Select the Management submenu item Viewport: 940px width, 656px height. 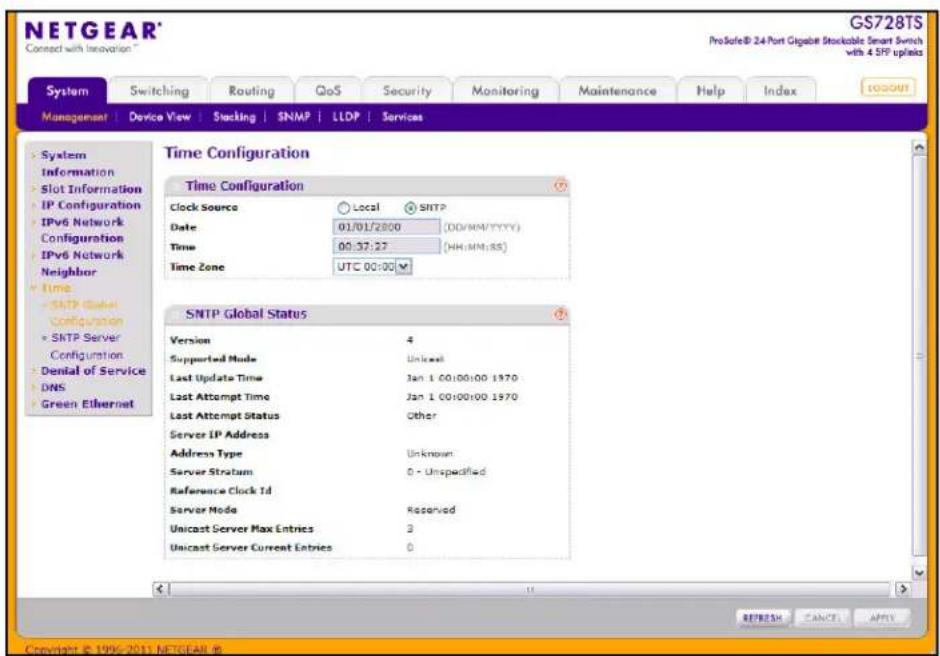coord(74,117)
